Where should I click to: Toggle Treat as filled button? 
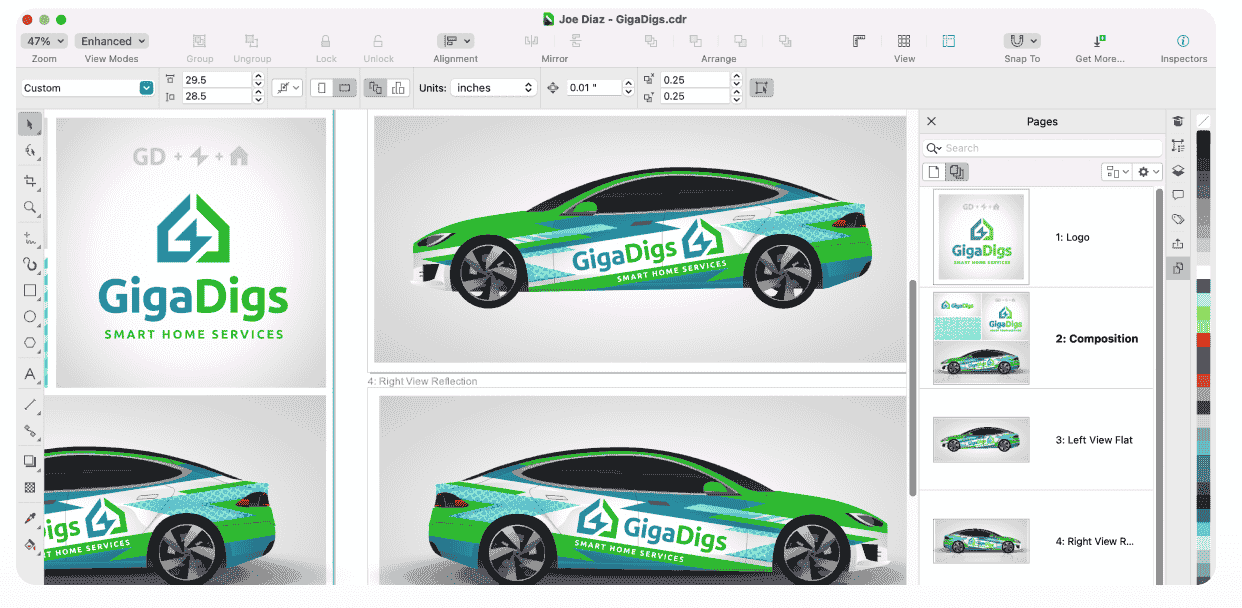pos(762,88)
